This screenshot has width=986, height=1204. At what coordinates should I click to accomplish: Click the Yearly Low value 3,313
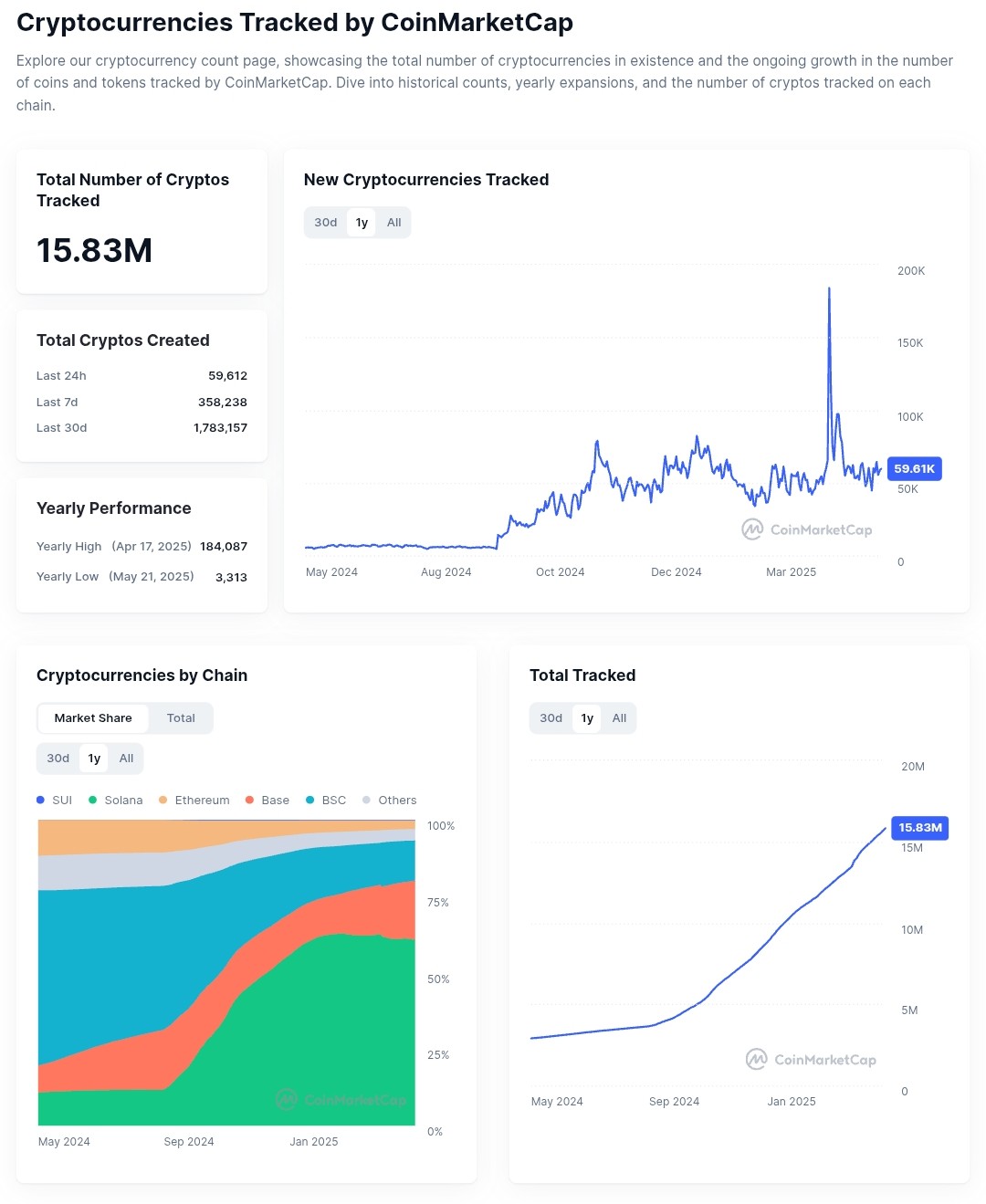click(231, 578)
